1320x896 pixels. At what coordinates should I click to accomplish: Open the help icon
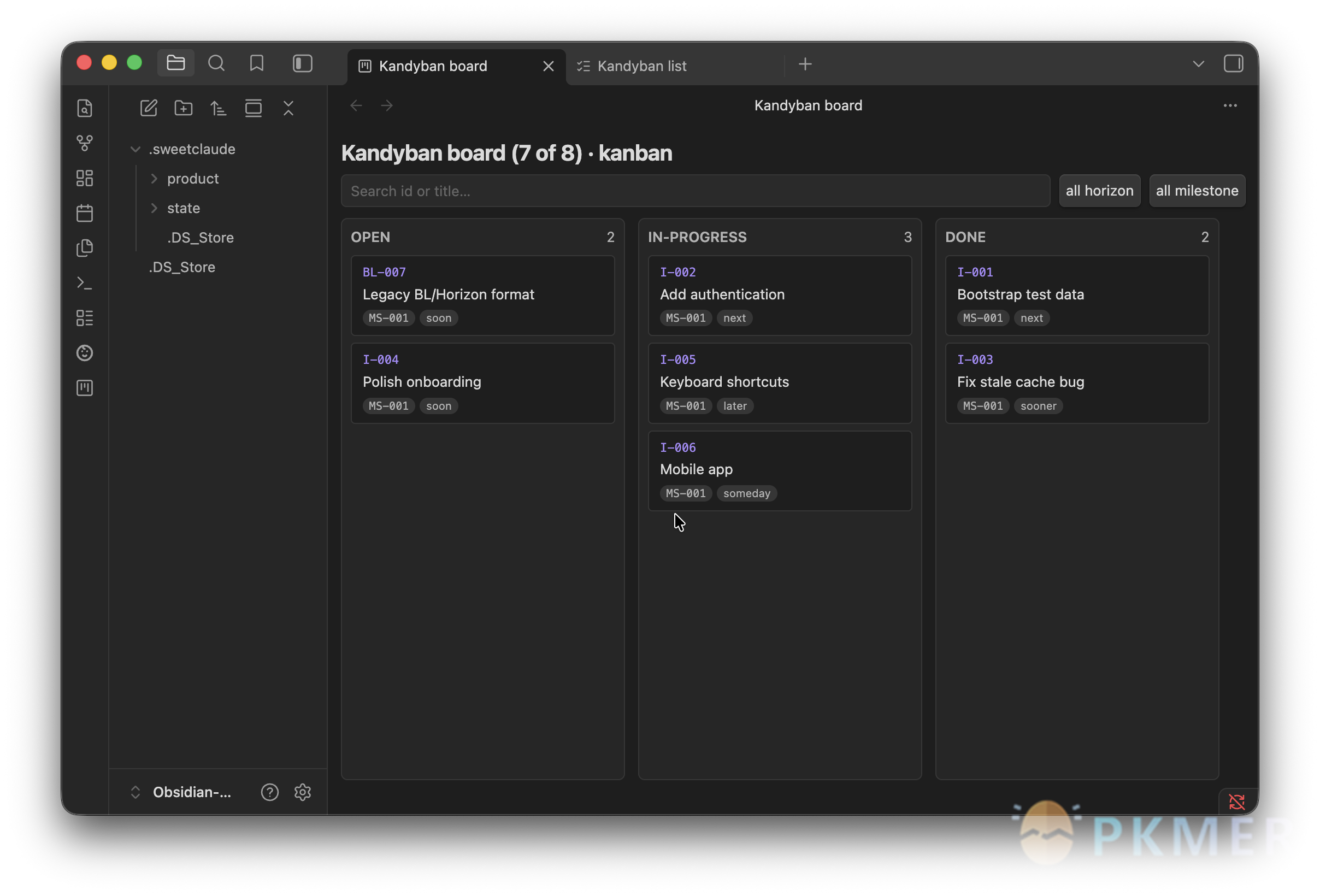pyautogui.click(x=270, y=792)
